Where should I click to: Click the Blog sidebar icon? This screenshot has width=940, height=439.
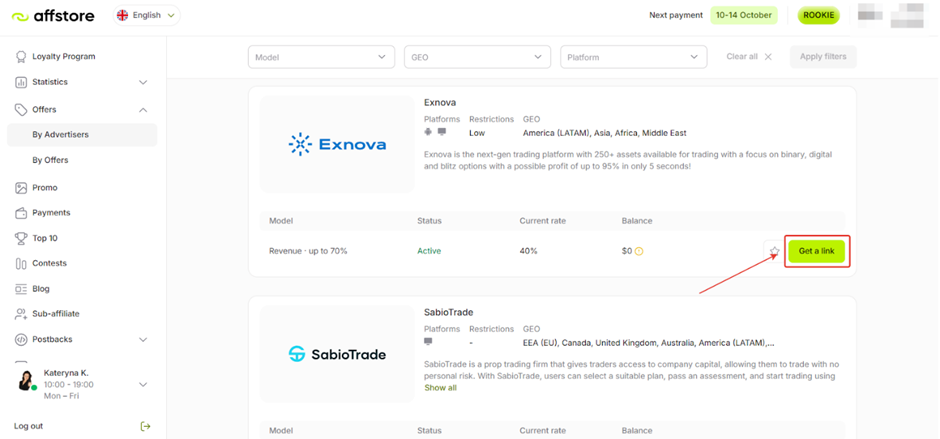click(x=21, y=289)
